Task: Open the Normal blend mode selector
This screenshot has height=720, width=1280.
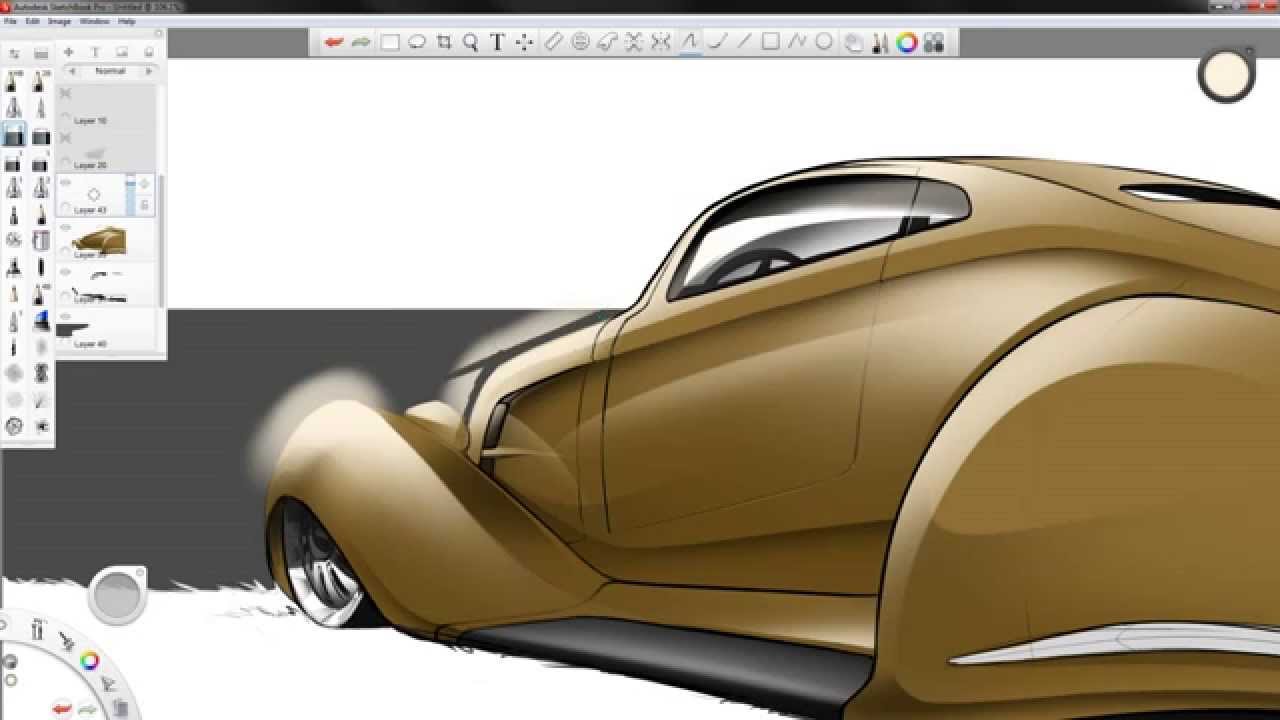Action: pyautogui.click(x=108, y=71)
